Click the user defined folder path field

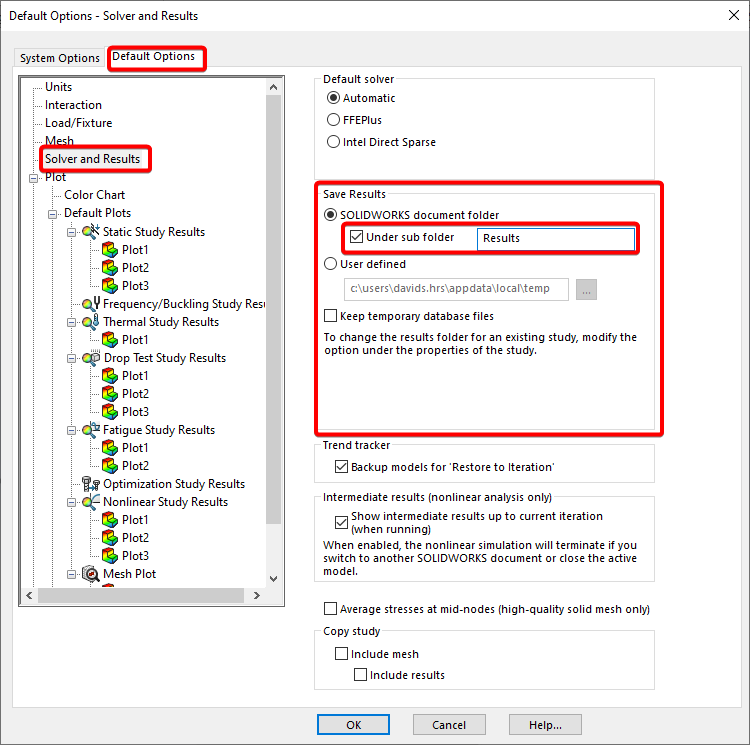click(x=456, y=289)
